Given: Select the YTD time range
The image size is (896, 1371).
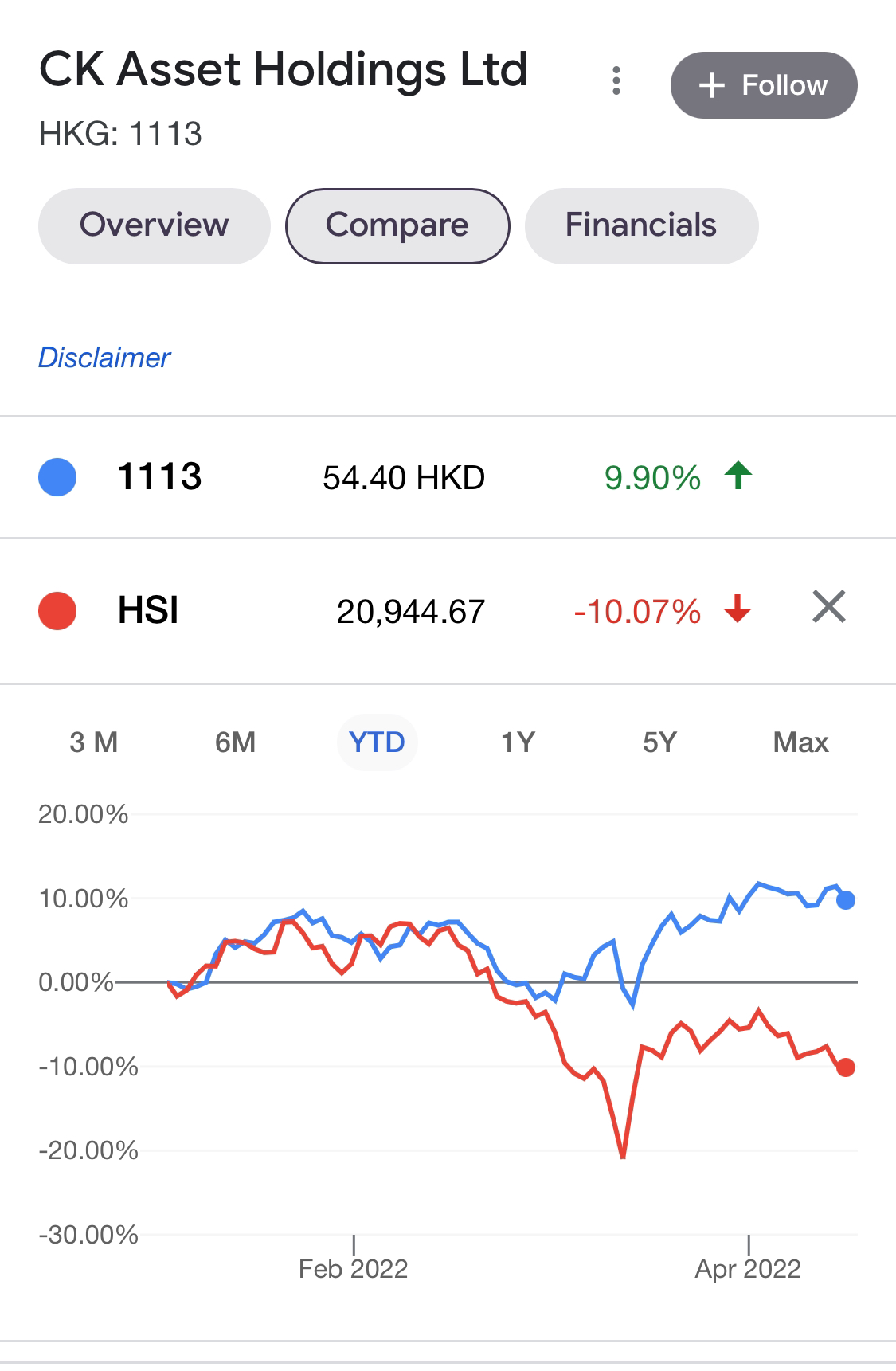Looking at the screenshot, I should click(x=378, y=742).
